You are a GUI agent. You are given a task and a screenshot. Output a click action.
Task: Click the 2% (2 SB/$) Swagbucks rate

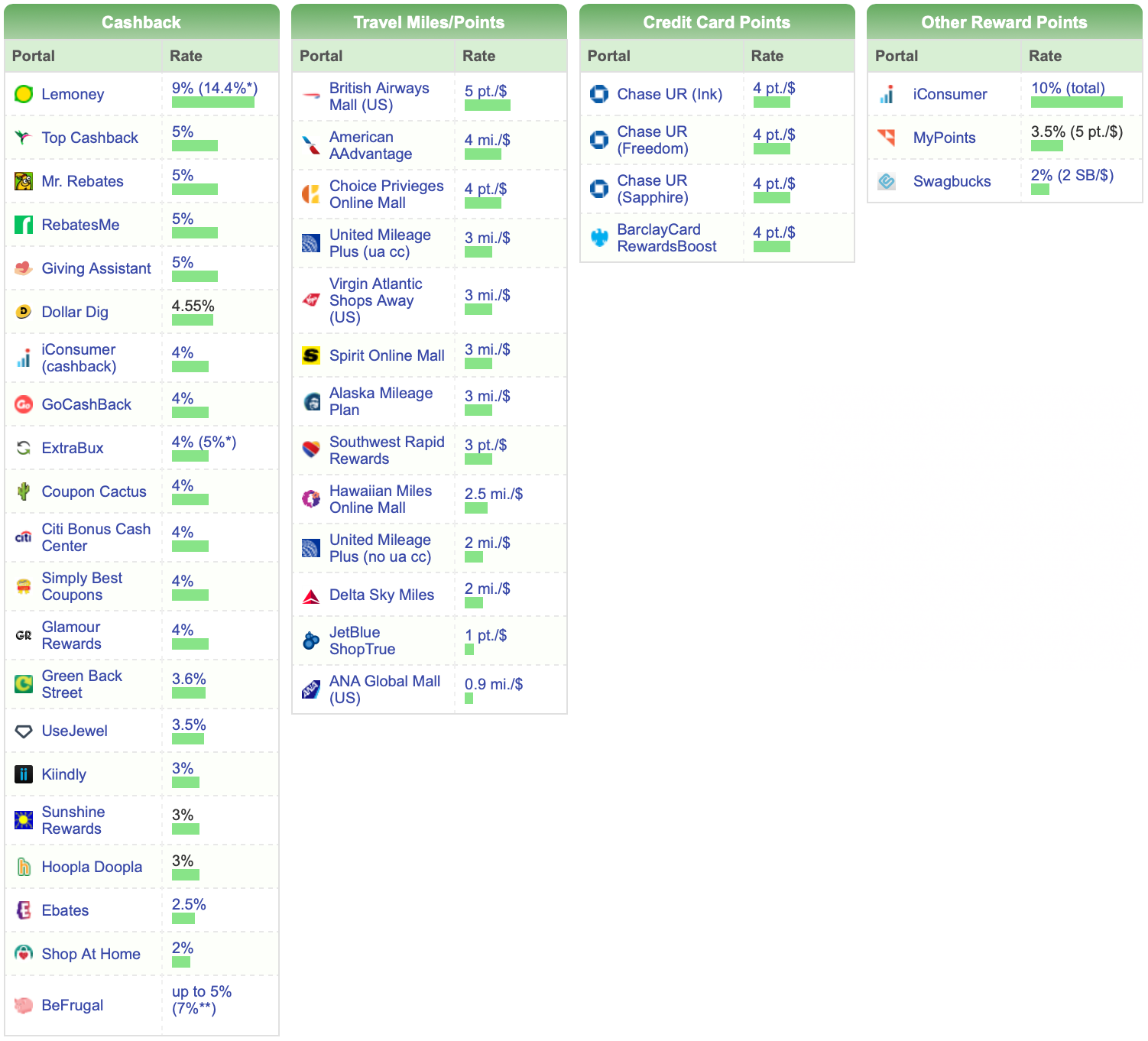click(x=1072, y=175)
